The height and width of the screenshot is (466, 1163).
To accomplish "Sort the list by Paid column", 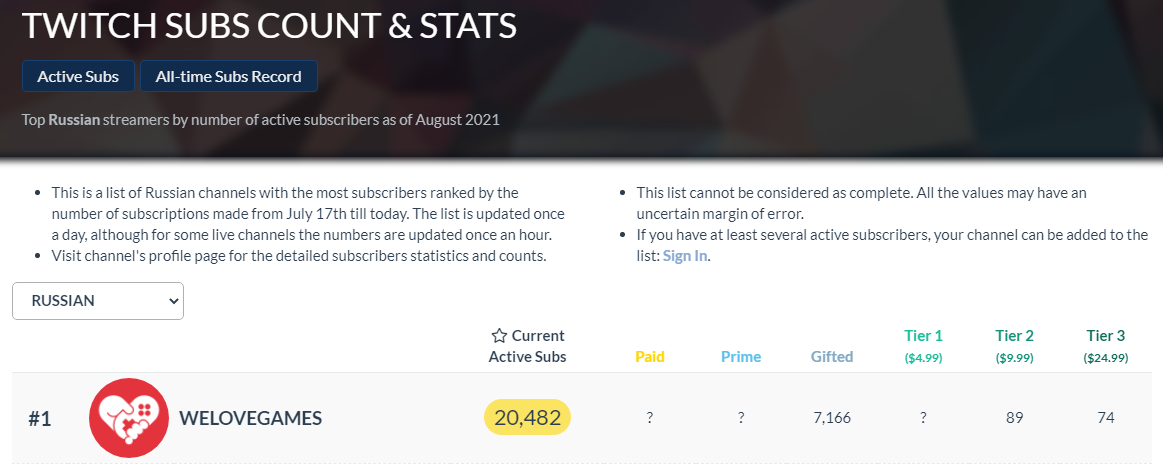I will click(650, 356).
